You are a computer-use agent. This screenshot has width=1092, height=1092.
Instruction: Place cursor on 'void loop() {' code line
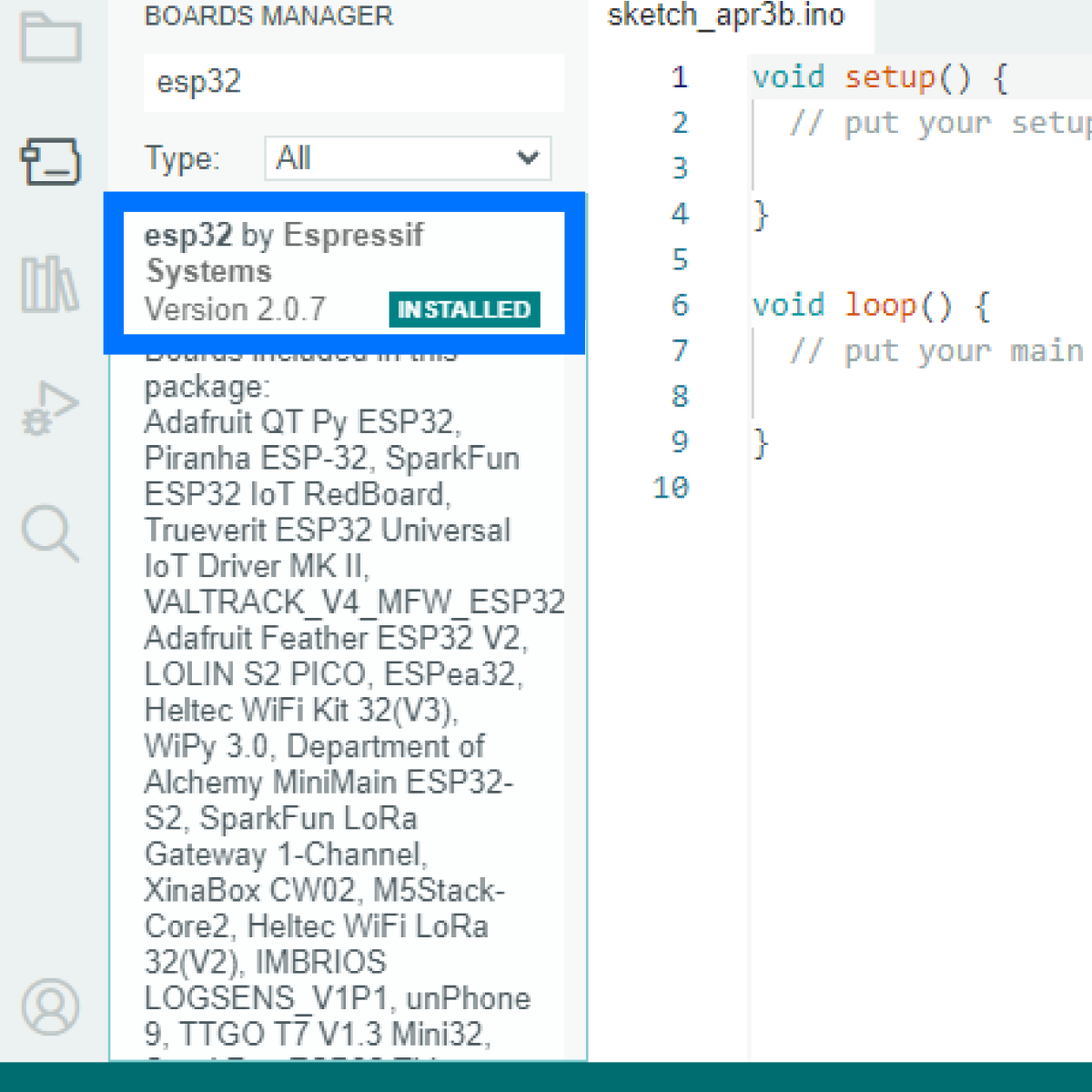(x=872, y=305)
